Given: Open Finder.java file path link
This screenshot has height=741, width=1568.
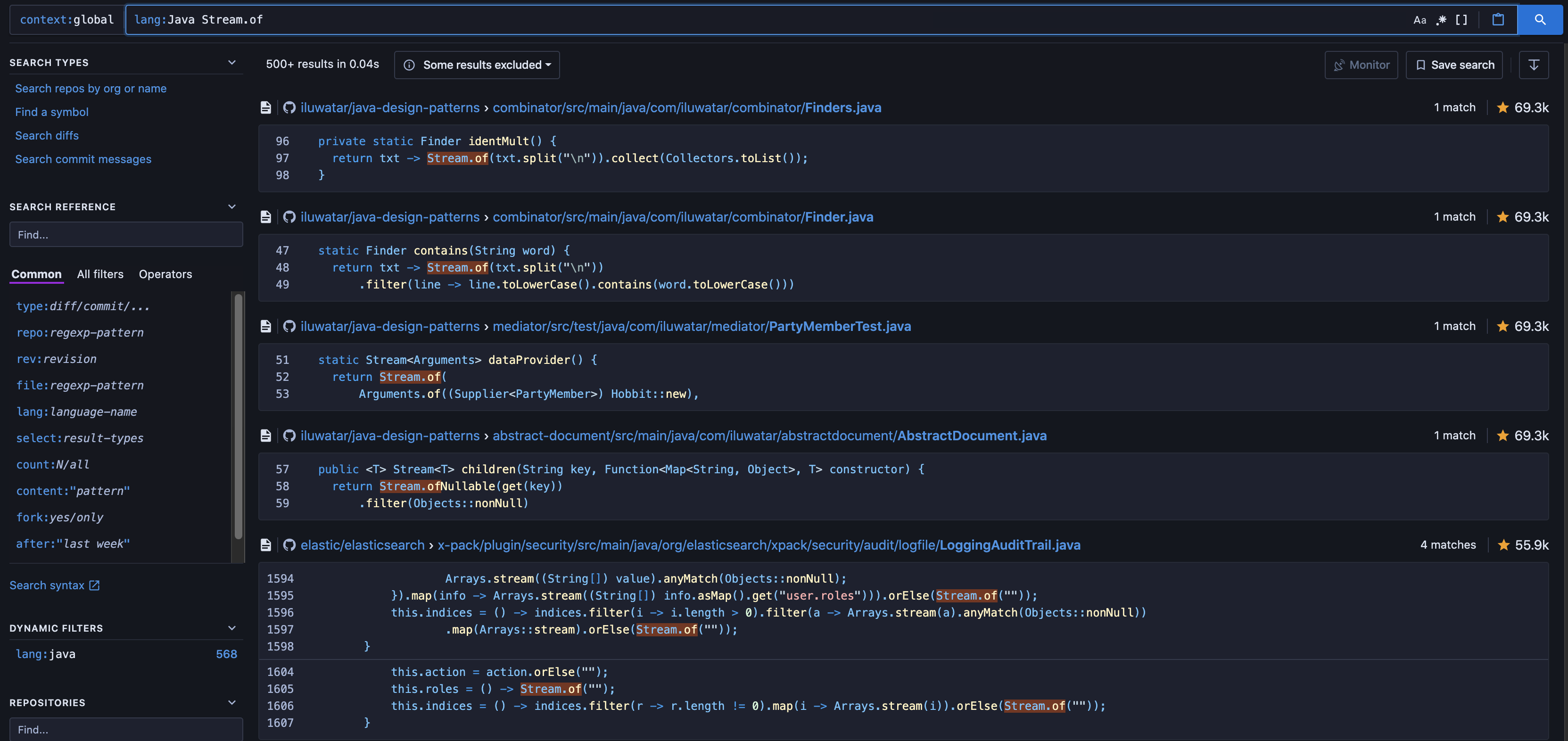Looking at the screenshot, I should [683, 217].
